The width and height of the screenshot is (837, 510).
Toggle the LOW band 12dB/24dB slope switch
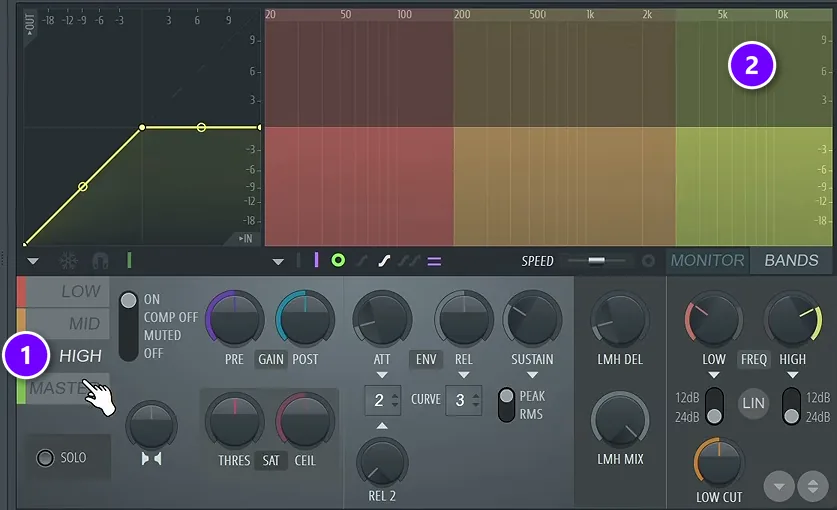[x=714, y=406]
